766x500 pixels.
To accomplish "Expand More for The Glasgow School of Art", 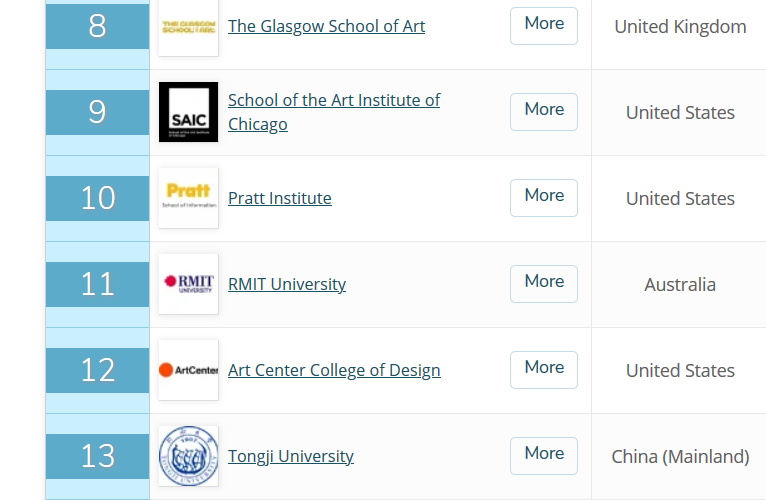I will (544, 25).
